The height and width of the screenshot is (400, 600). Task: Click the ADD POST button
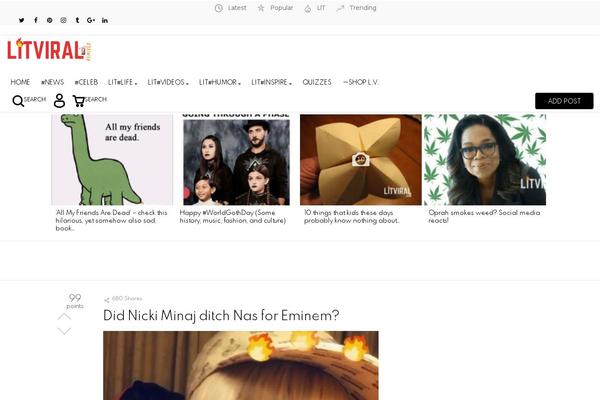coord(564,101)
